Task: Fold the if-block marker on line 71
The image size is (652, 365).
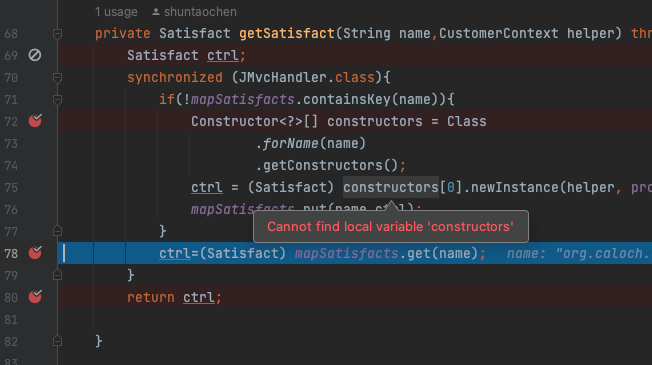Action: click(57, 100)
